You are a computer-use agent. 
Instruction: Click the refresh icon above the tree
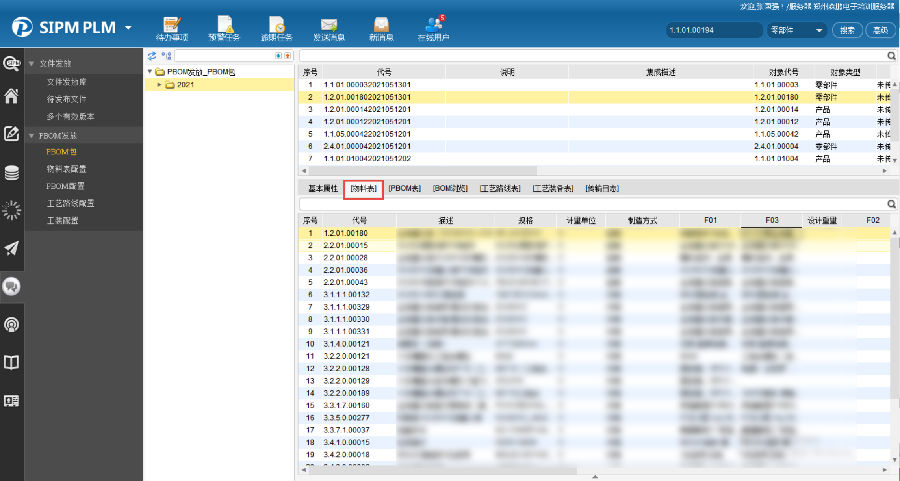[152, 56]
